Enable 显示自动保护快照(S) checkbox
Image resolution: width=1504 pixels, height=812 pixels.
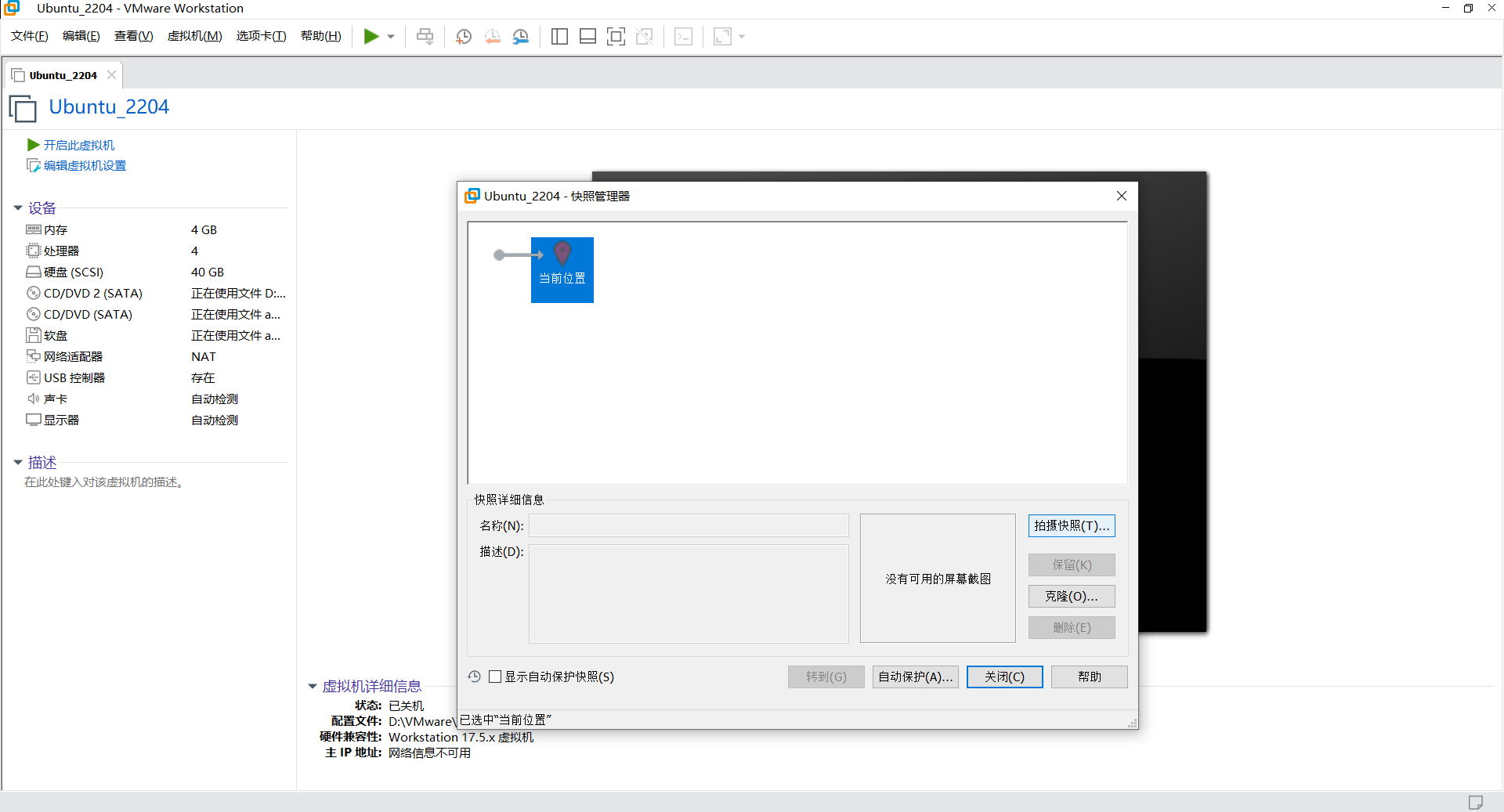(x=495, y=677)
